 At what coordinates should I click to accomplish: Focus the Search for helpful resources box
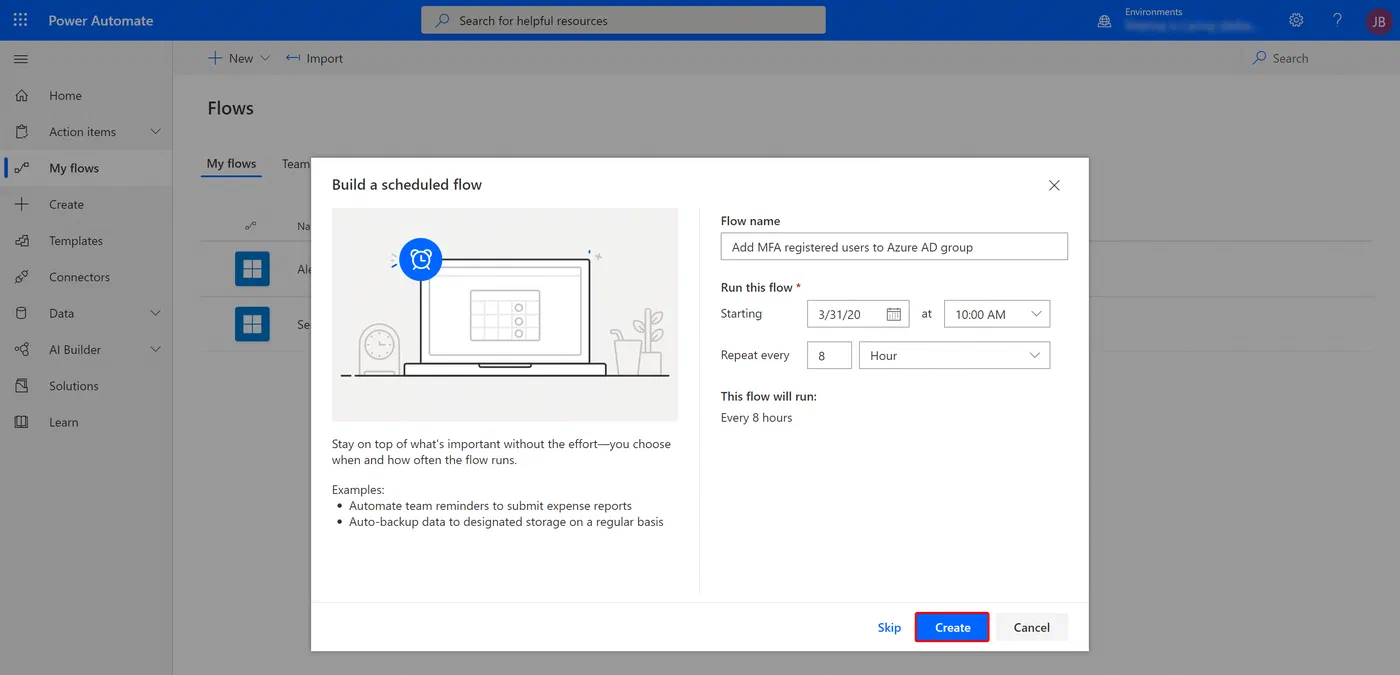(x=623, y=20)
